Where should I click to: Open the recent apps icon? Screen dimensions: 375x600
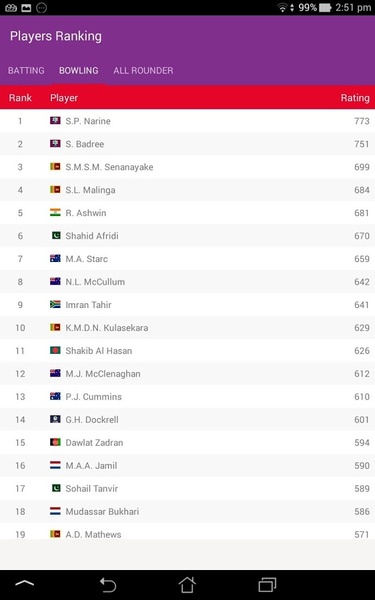point(267,584)
